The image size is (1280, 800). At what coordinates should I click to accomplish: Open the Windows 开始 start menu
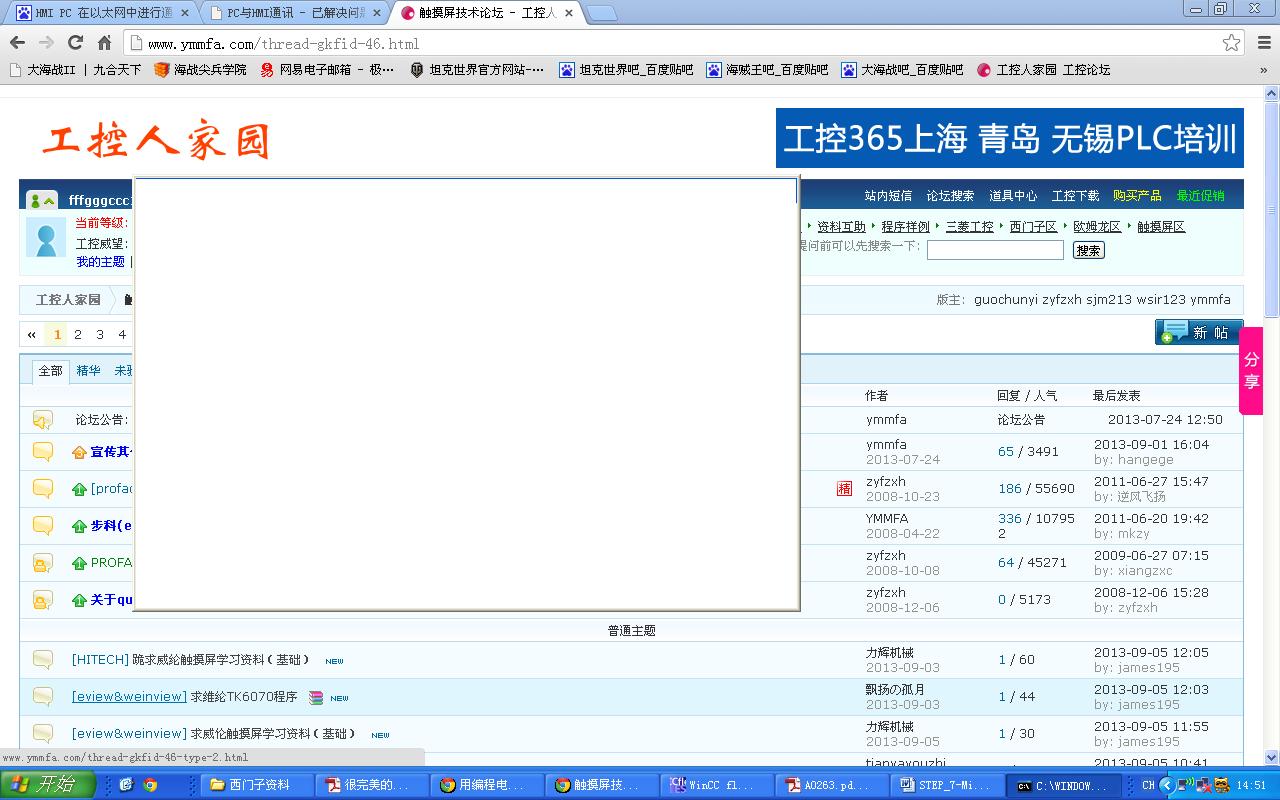coord(48,785)
